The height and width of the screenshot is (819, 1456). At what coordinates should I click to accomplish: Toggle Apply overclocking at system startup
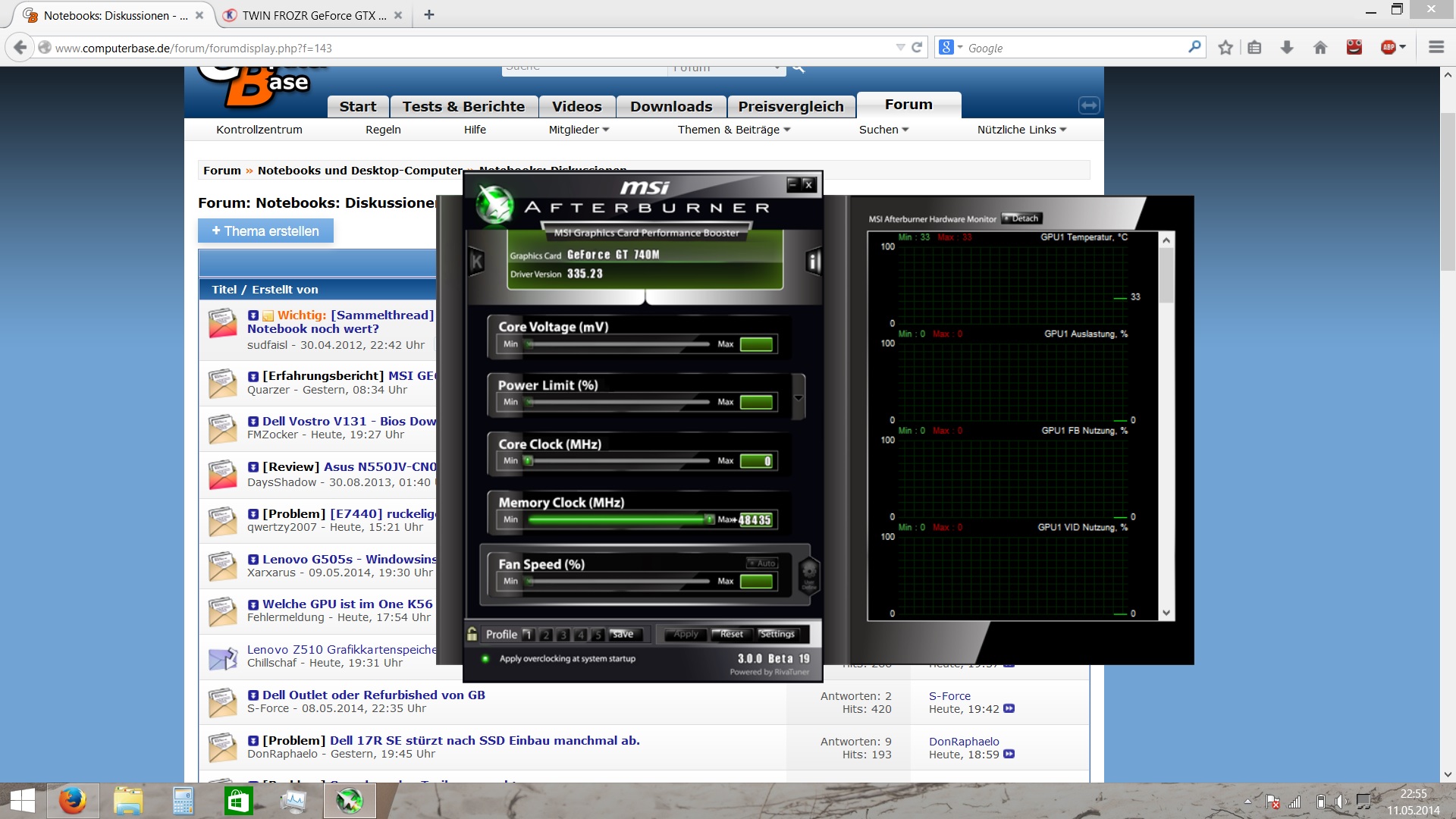[485, 658]
